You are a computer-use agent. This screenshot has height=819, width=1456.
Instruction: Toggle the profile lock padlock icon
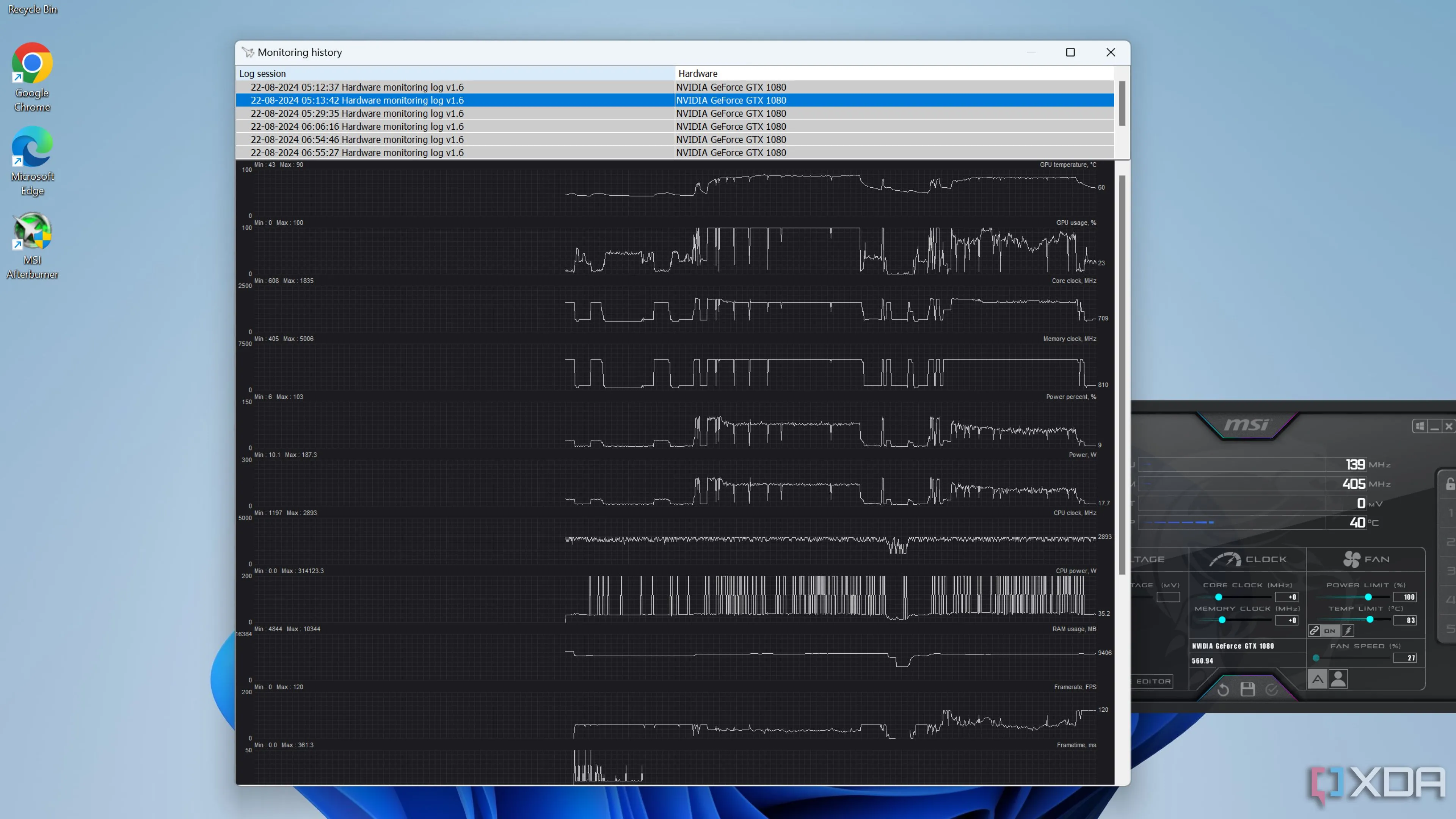click(x=1450, y=484)
